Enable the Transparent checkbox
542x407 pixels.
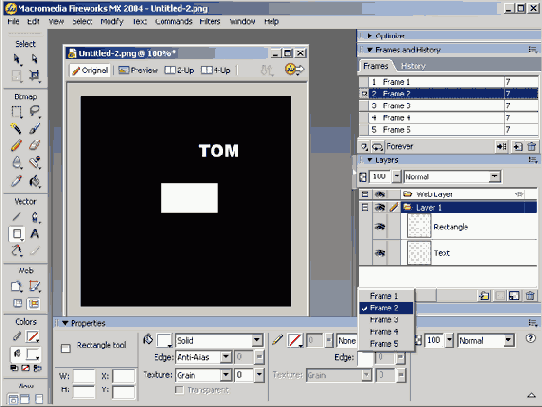click(x=179, y=390)
